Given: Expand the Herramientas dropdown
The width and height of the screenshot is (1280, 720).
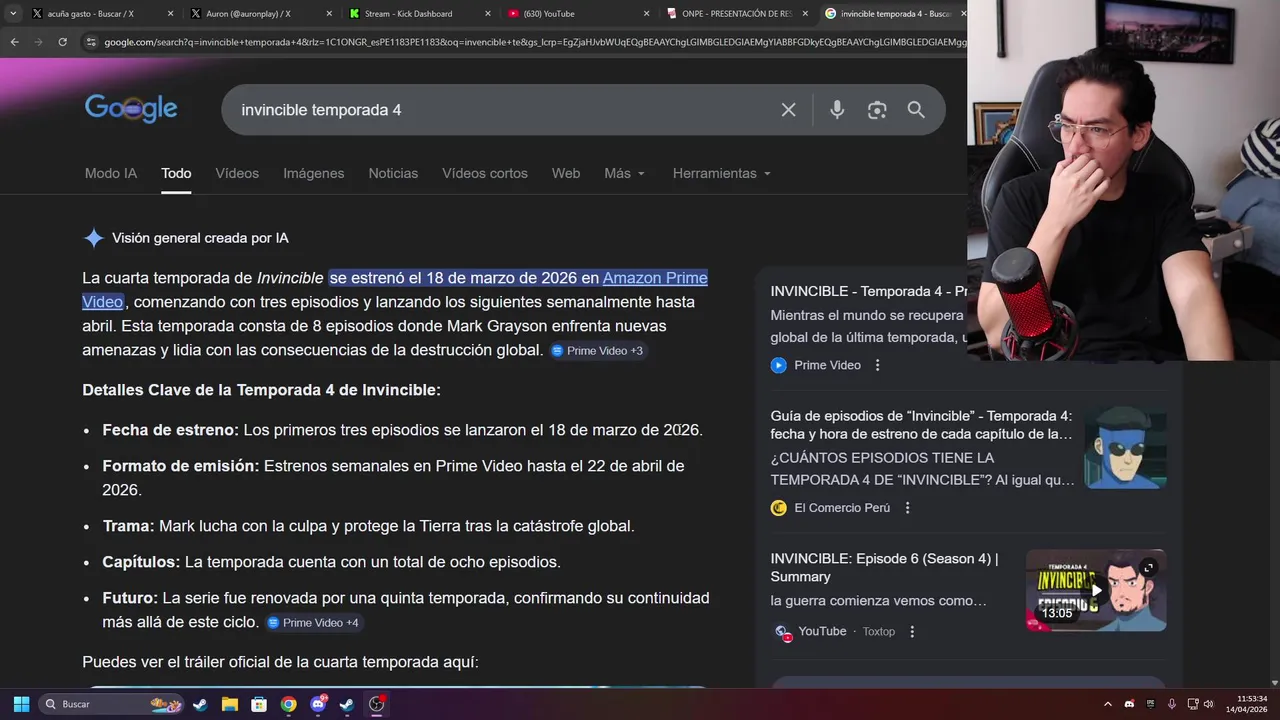Looking at the screenshot, I should [x=722, y=173].
